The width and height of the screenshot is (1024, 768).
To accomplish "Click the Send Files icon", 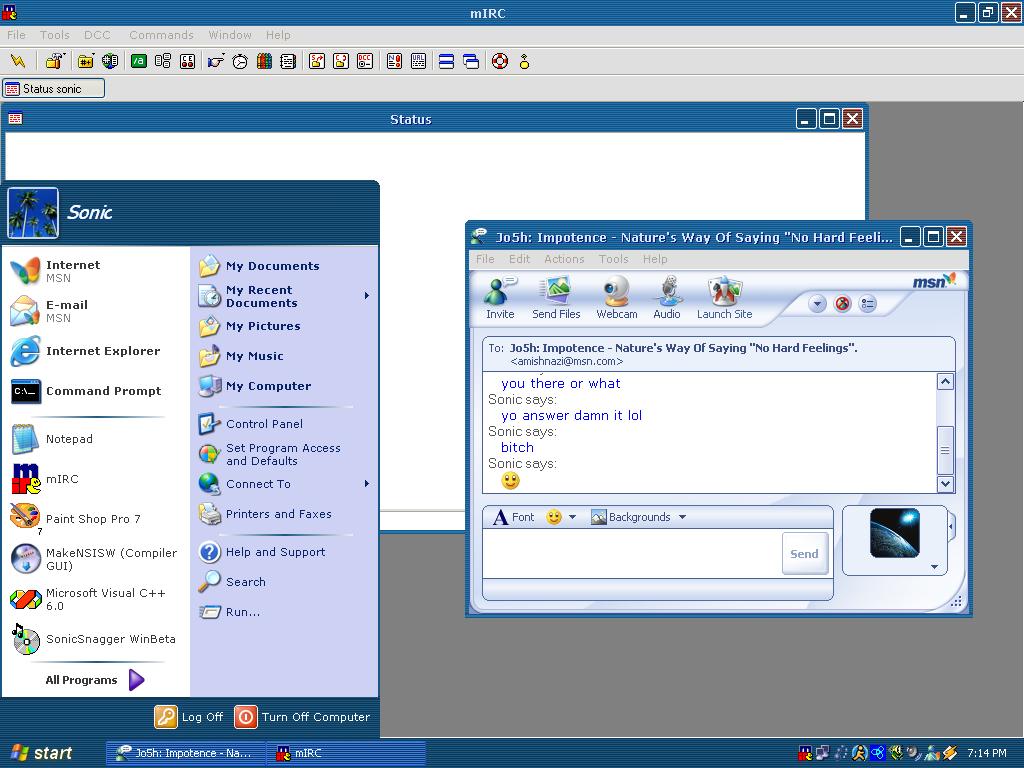I will 556,298.
